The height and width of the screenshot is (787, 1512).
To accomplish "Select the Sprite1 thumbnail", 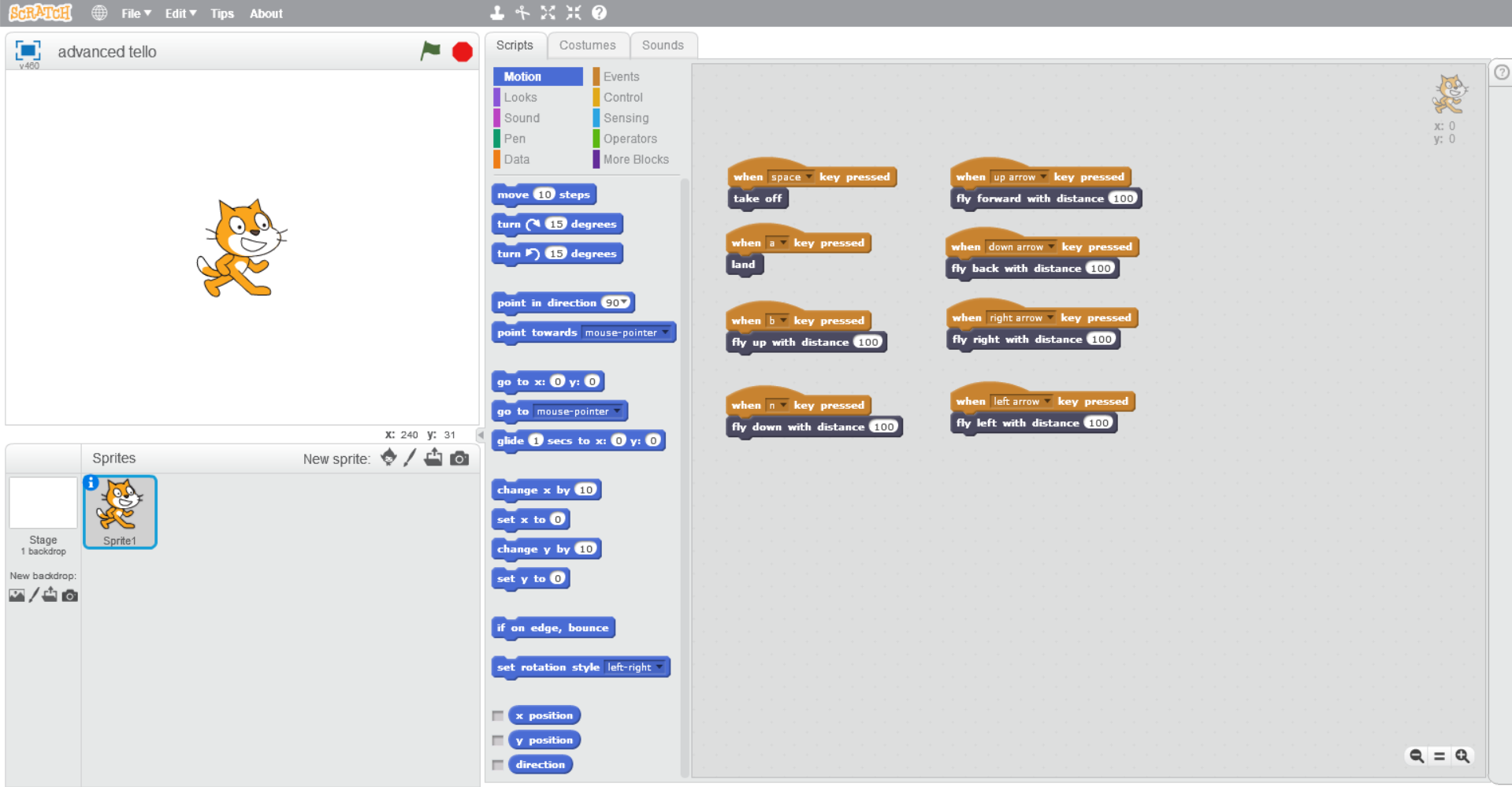I will tap(120, 511).
